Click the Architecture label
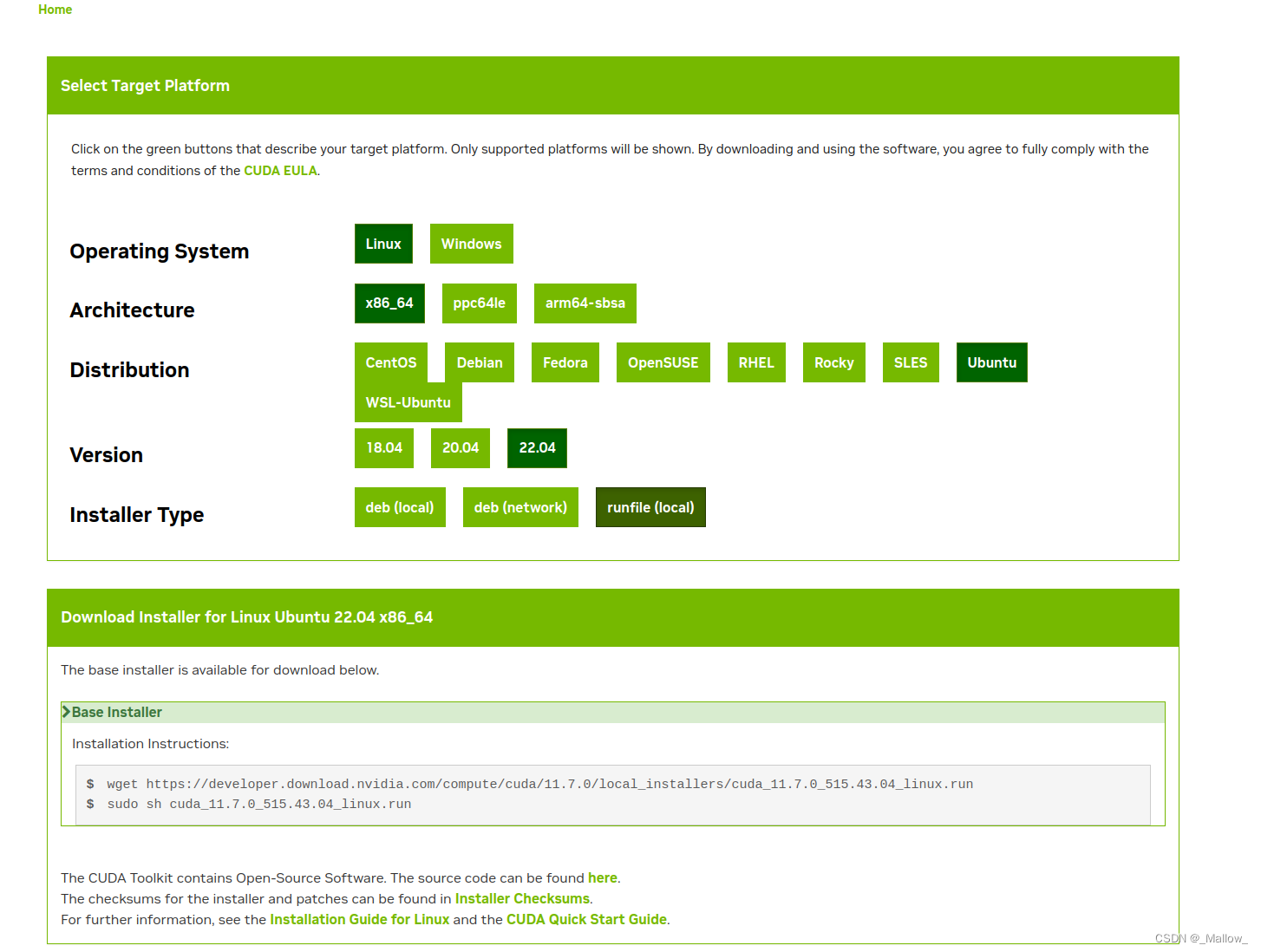This screenshot has height=952, width=1261. point(133,310)
